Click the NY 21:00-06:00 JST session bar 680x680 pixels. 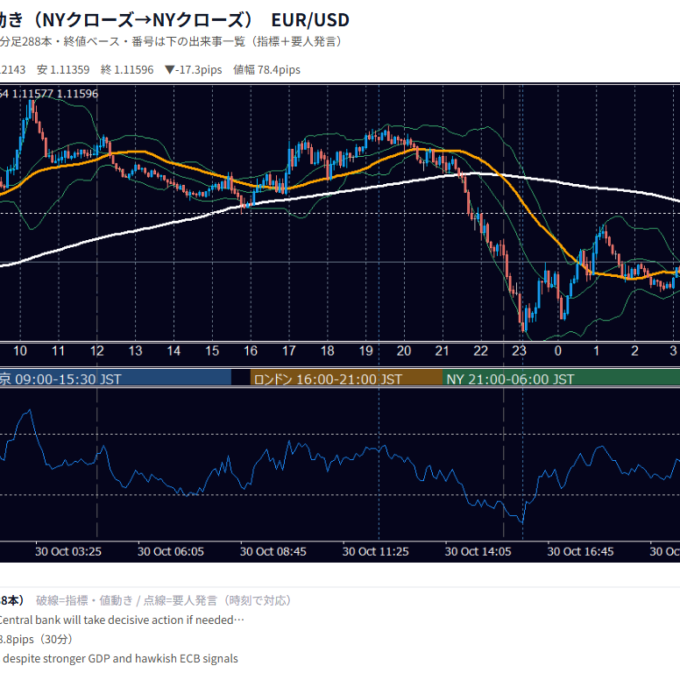tap(561, 379)
